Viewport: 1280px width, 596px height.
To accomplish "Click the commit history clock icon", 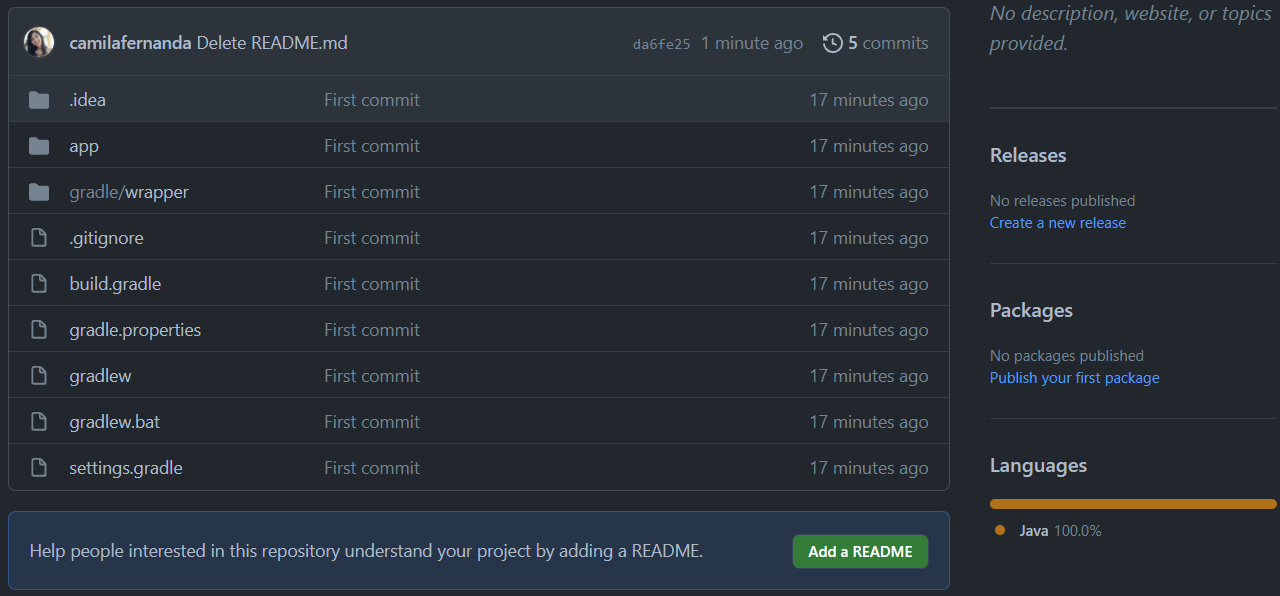I will 832,43.
